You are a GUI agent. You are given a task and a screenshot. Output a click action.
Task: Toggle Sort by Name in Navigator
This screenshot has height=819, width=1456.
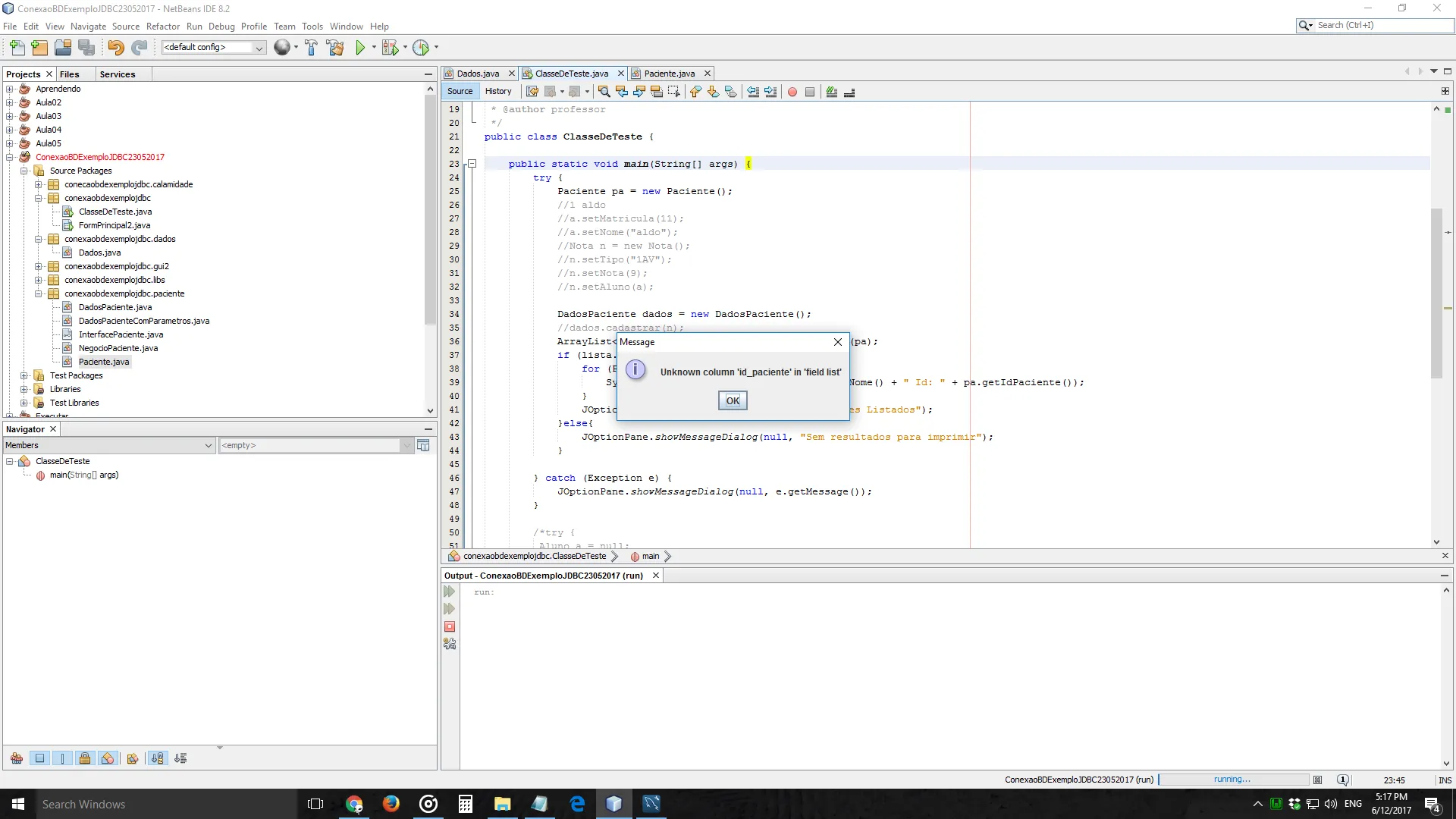tap(157, 758)
